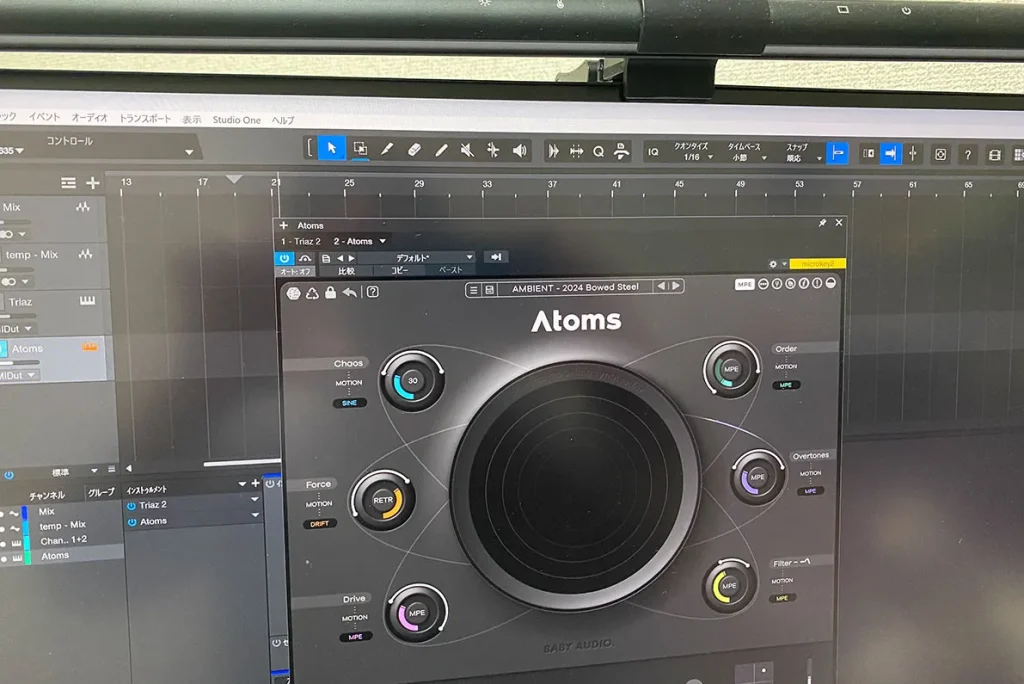Pick the Mute tool in toolbar
Image resolution: width=1024 pixels, height=684 pixels.
tap(467, 150)
